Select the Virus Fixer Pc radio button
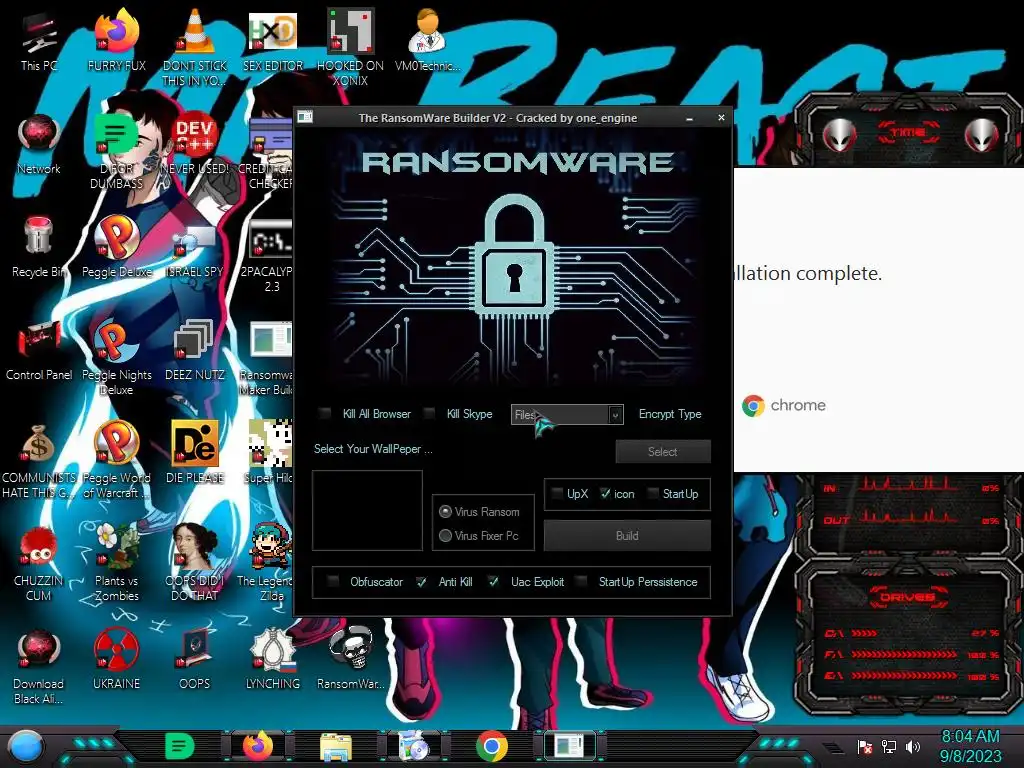This screenshot has height=768, width=1024. point(445,536)
